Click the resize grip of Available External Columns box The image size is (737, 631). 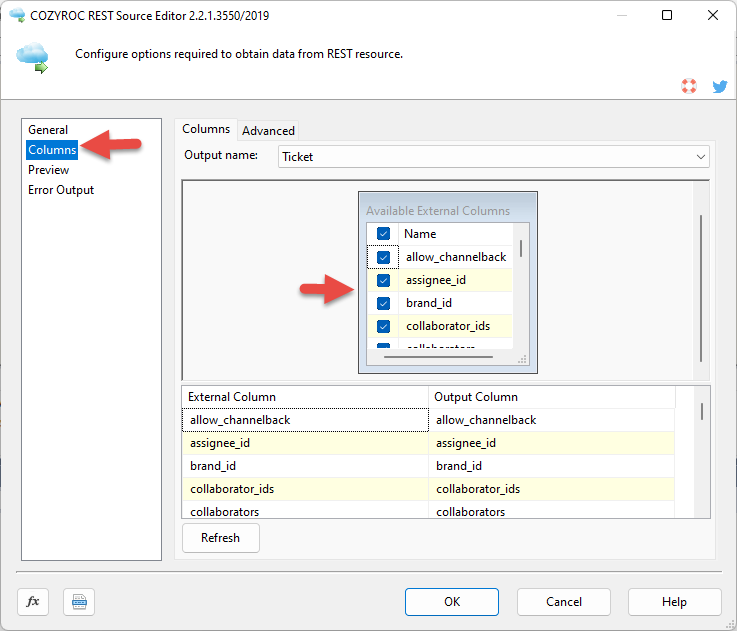[522, 360]
